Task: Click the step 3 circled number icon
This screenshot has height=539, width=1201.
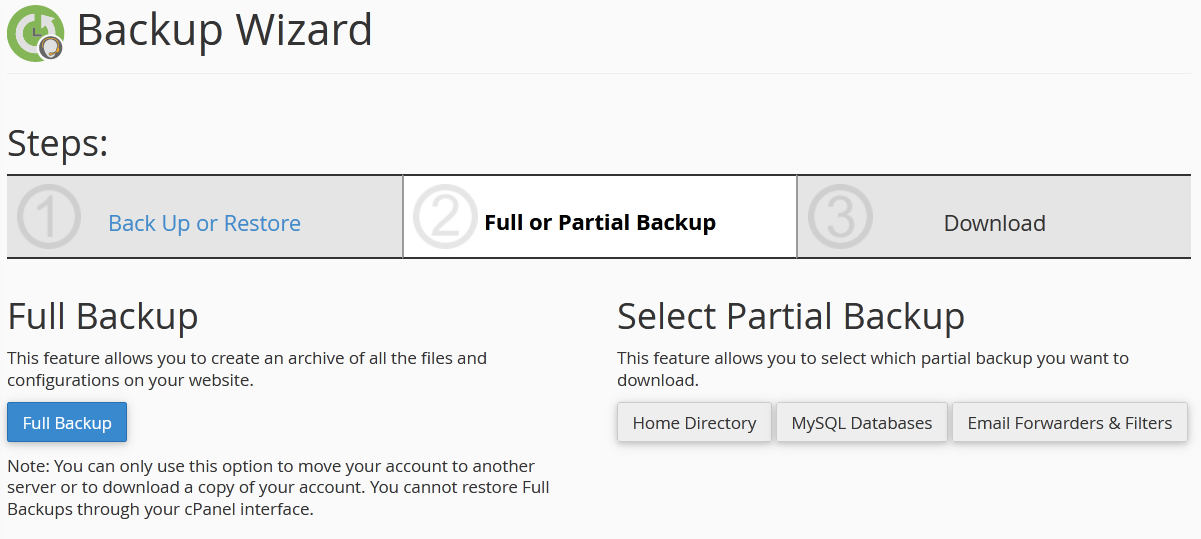Action: (840, 217)
